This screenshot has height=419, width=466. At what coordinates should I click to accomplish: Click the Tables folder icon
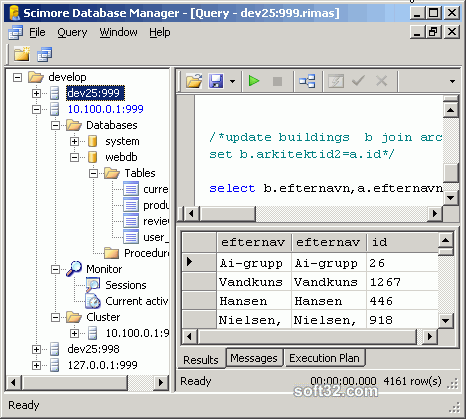(x=112, y=173)
